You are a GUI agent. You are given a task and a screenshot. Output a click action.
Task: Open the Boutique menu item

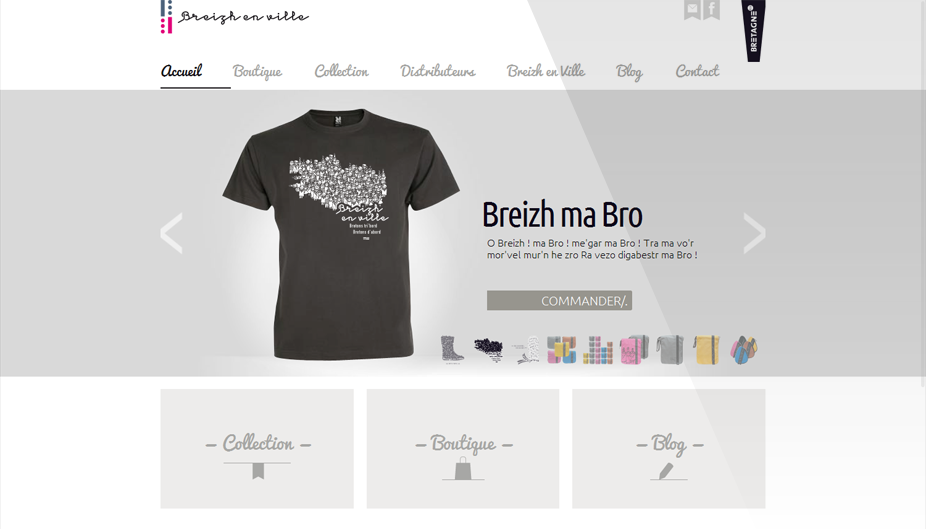(x=257, y=71)
